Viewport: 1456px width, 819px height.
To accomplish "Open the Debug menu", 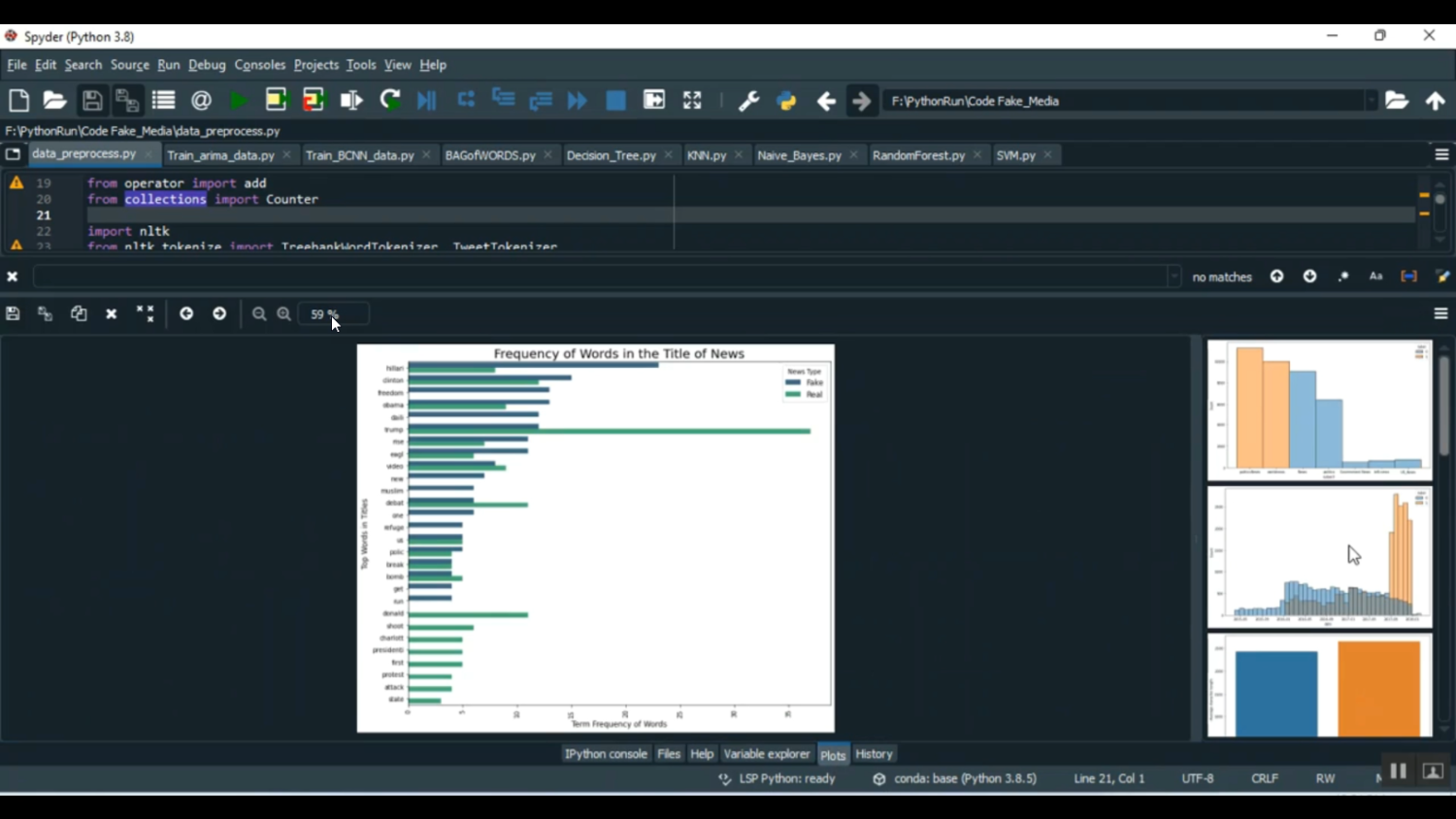I will click(207, 65).
